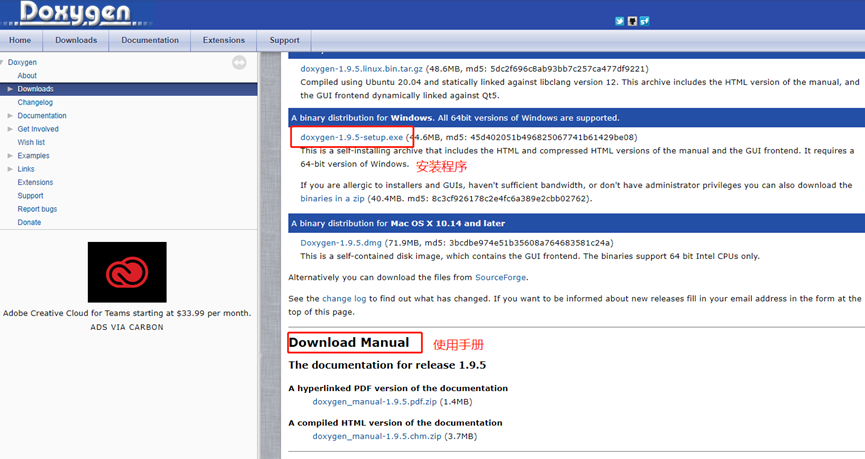
Task: Collapse the Doxygen root tree node
Action: (4, 62)
